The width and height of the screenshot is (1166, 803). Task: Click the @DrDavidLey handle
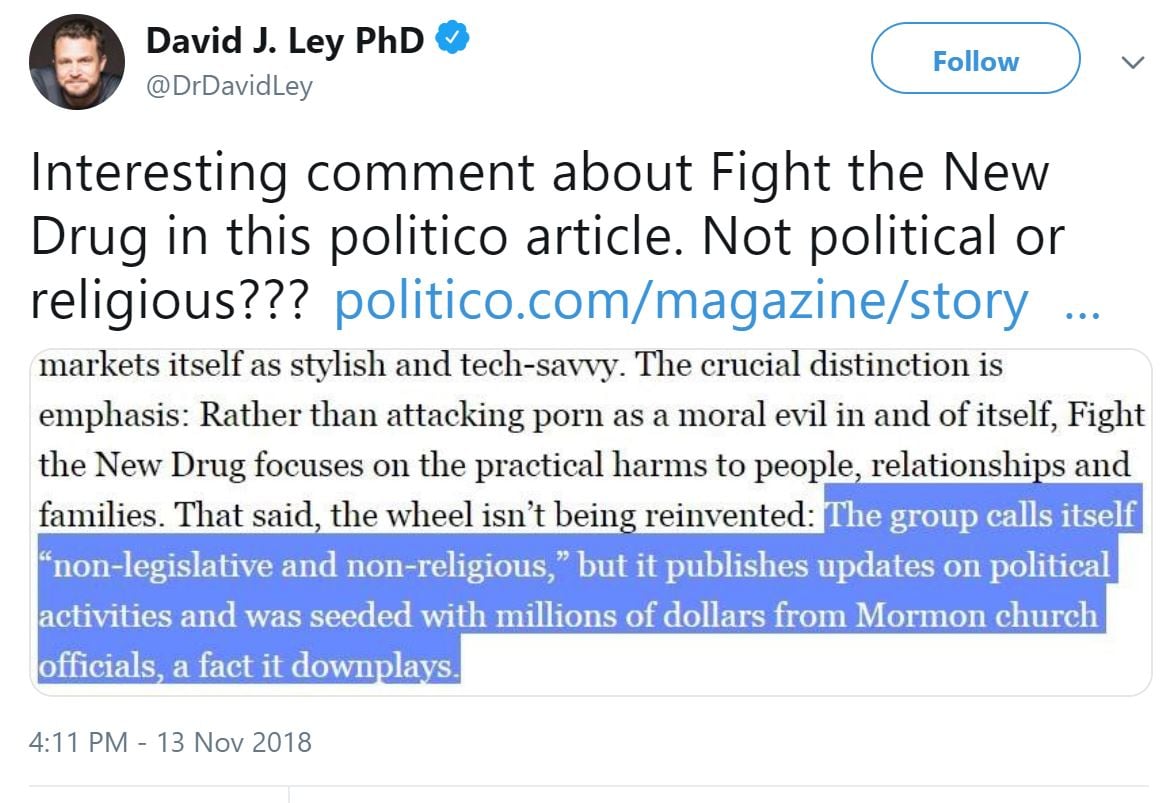230,87
